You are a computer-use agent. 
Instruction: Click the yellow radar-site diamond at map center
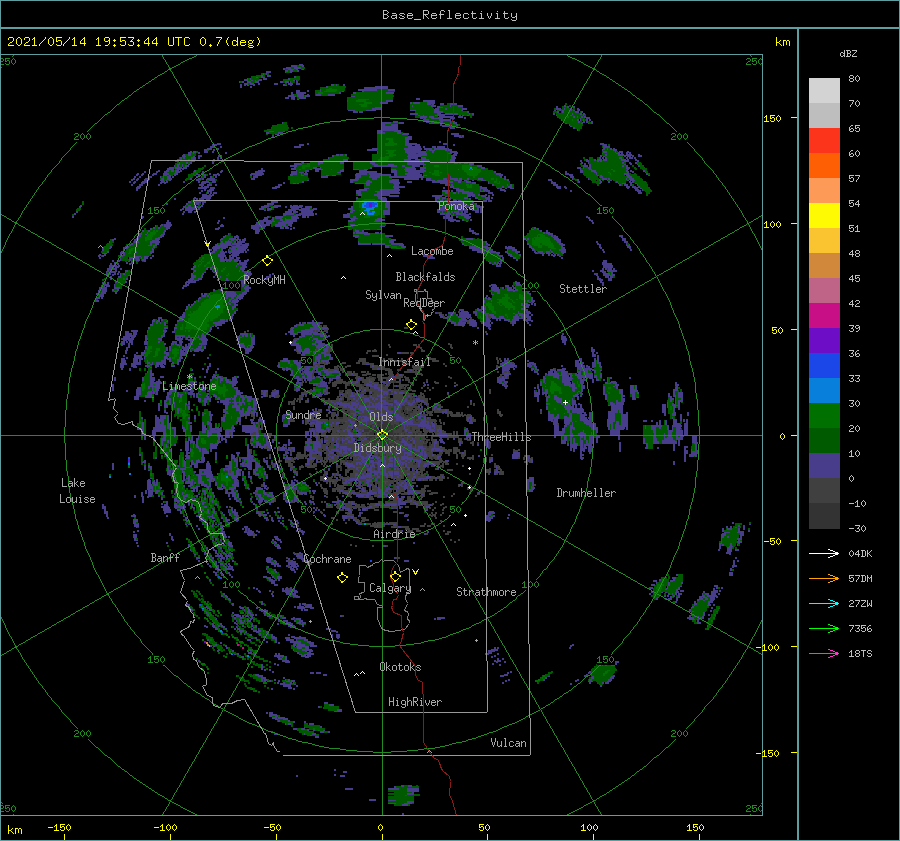[382, 435]
